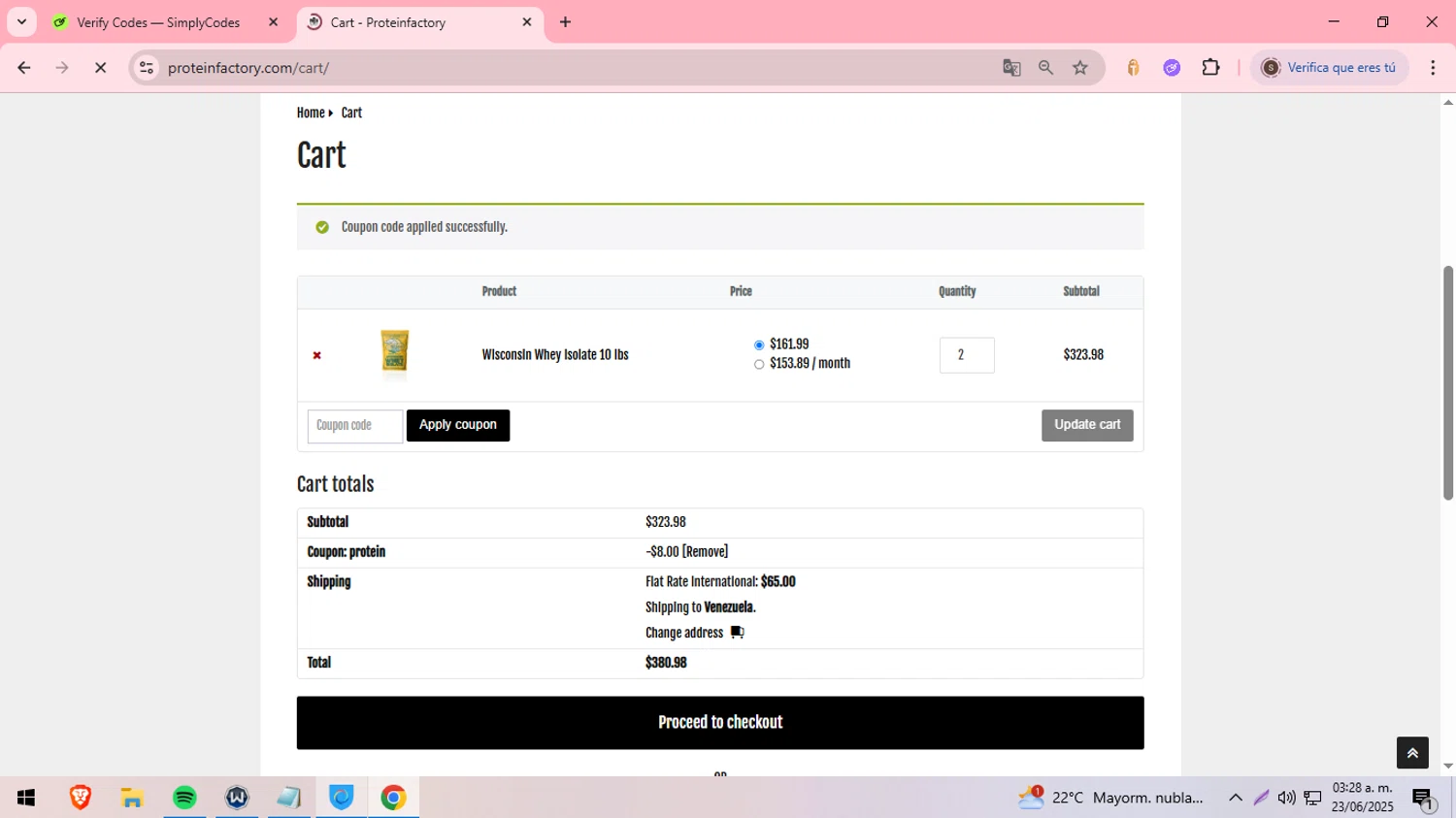Screen dimensions: 1456x818
Task: Open the clock showing 03:28 a. m.
Action: coord(1362,798)
